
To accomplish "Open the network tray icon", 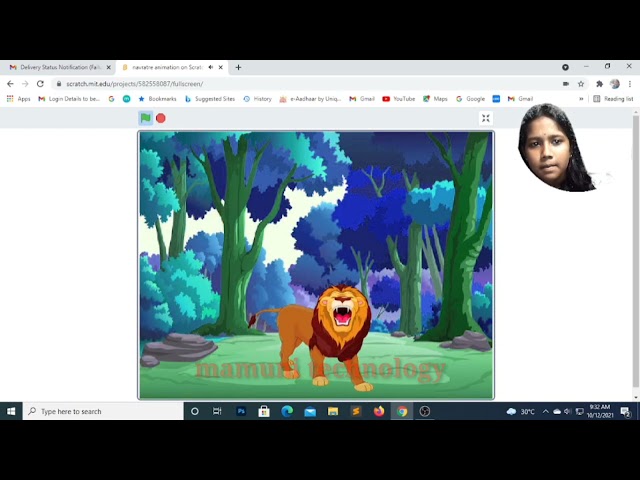I will point(579,411).
